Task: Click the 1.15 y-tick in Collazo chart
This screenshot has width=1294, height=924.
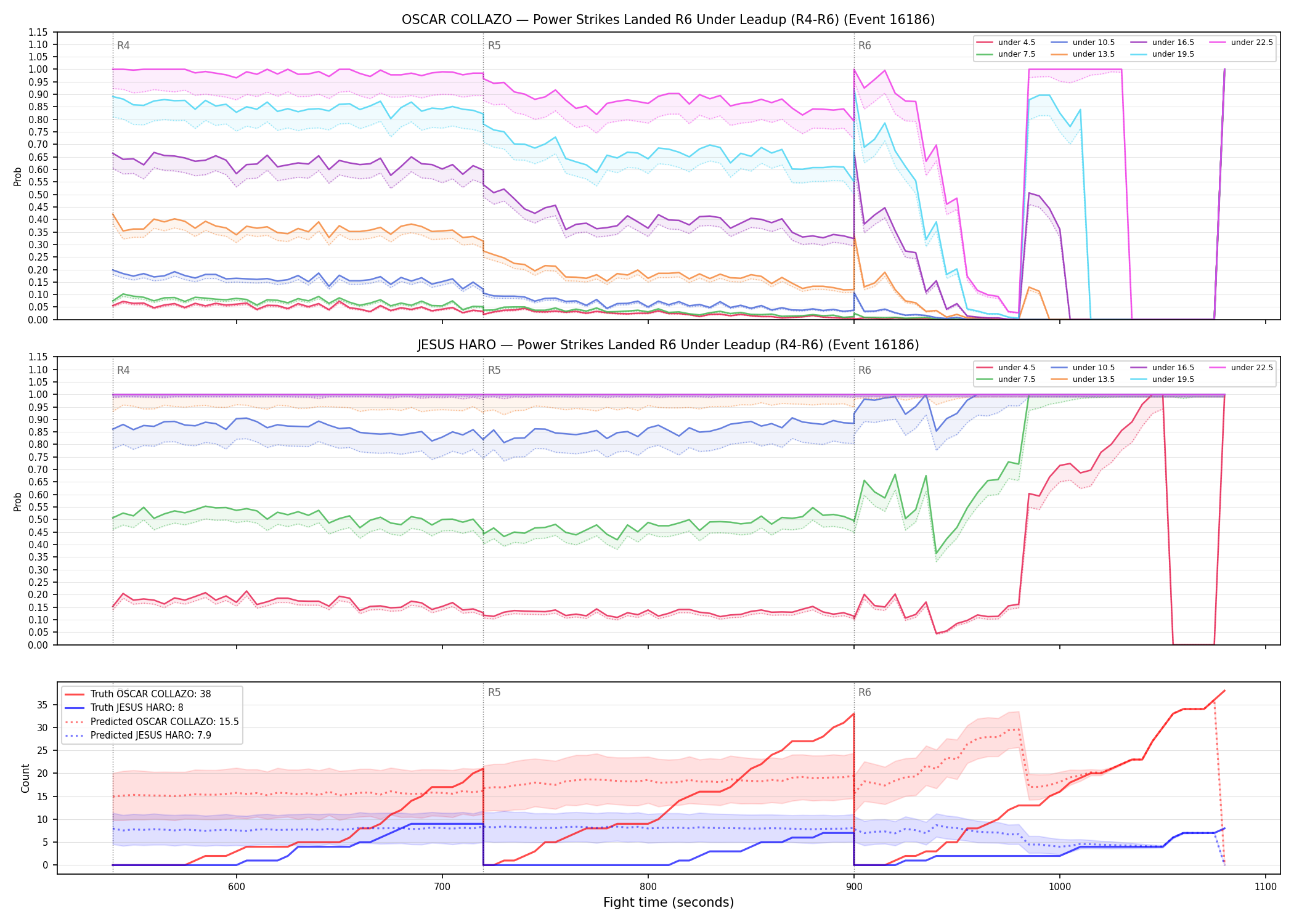Action: [x=38, y=32]
